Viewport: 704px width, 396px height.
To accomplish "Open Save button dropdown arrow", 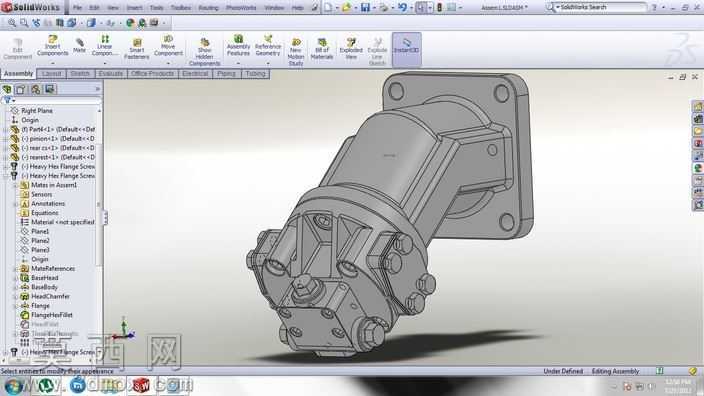I will 374,8.
